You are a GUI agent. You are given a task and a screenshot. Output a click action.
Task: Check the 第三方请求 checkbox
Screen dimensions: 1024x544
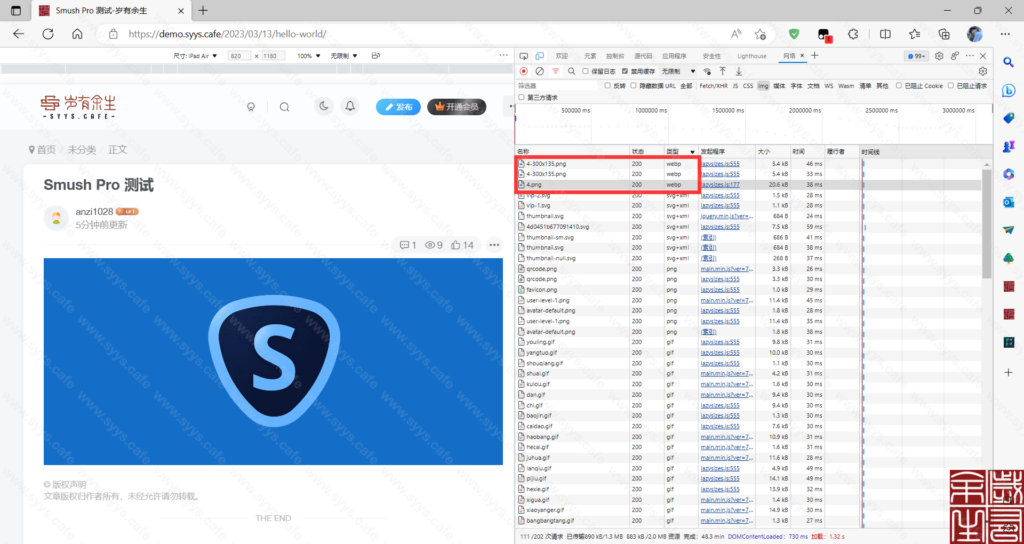click(x=522, y=98)
